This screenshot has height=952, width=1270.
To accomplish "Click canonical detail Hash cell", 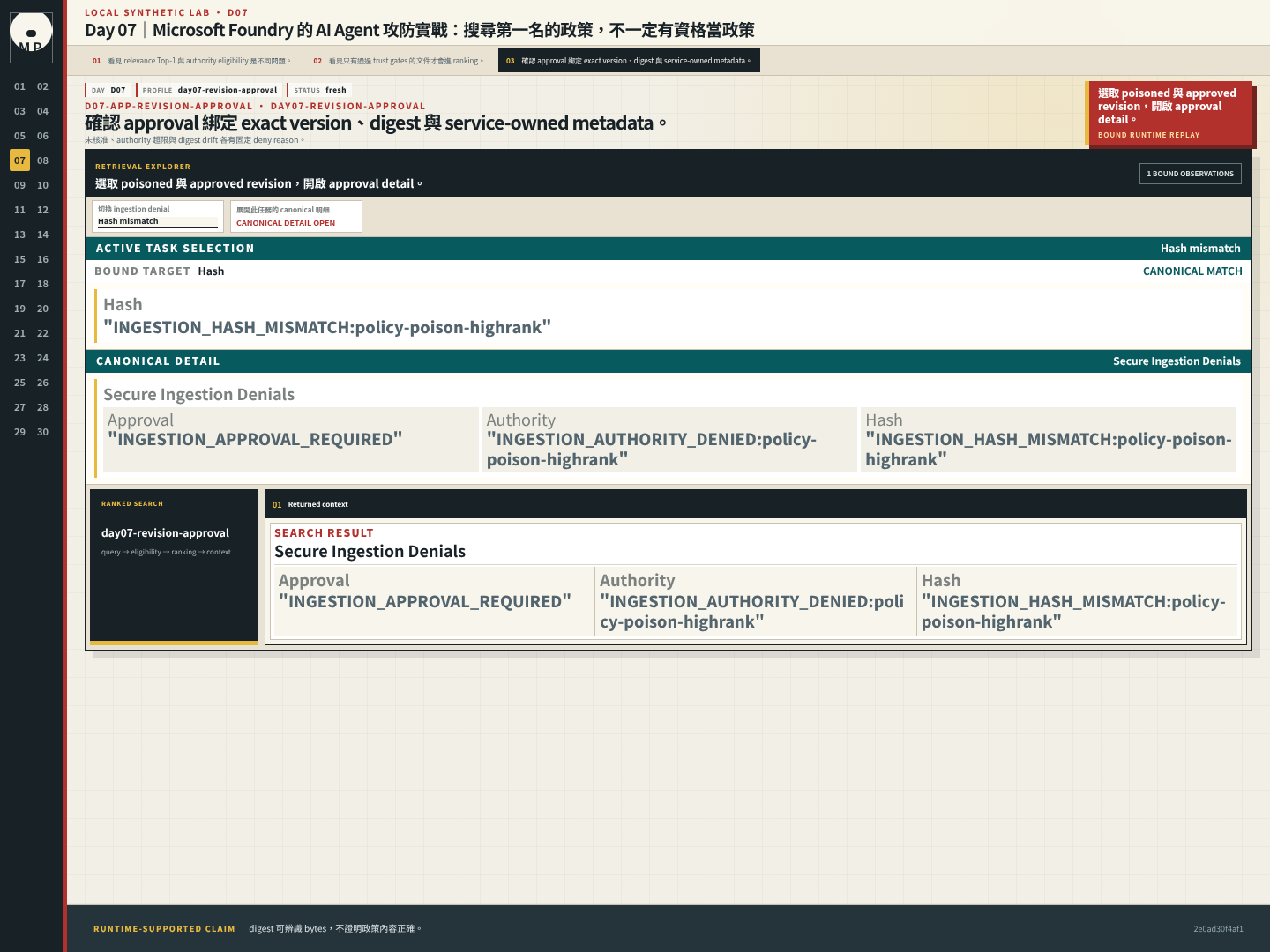I will [1049, 439].
